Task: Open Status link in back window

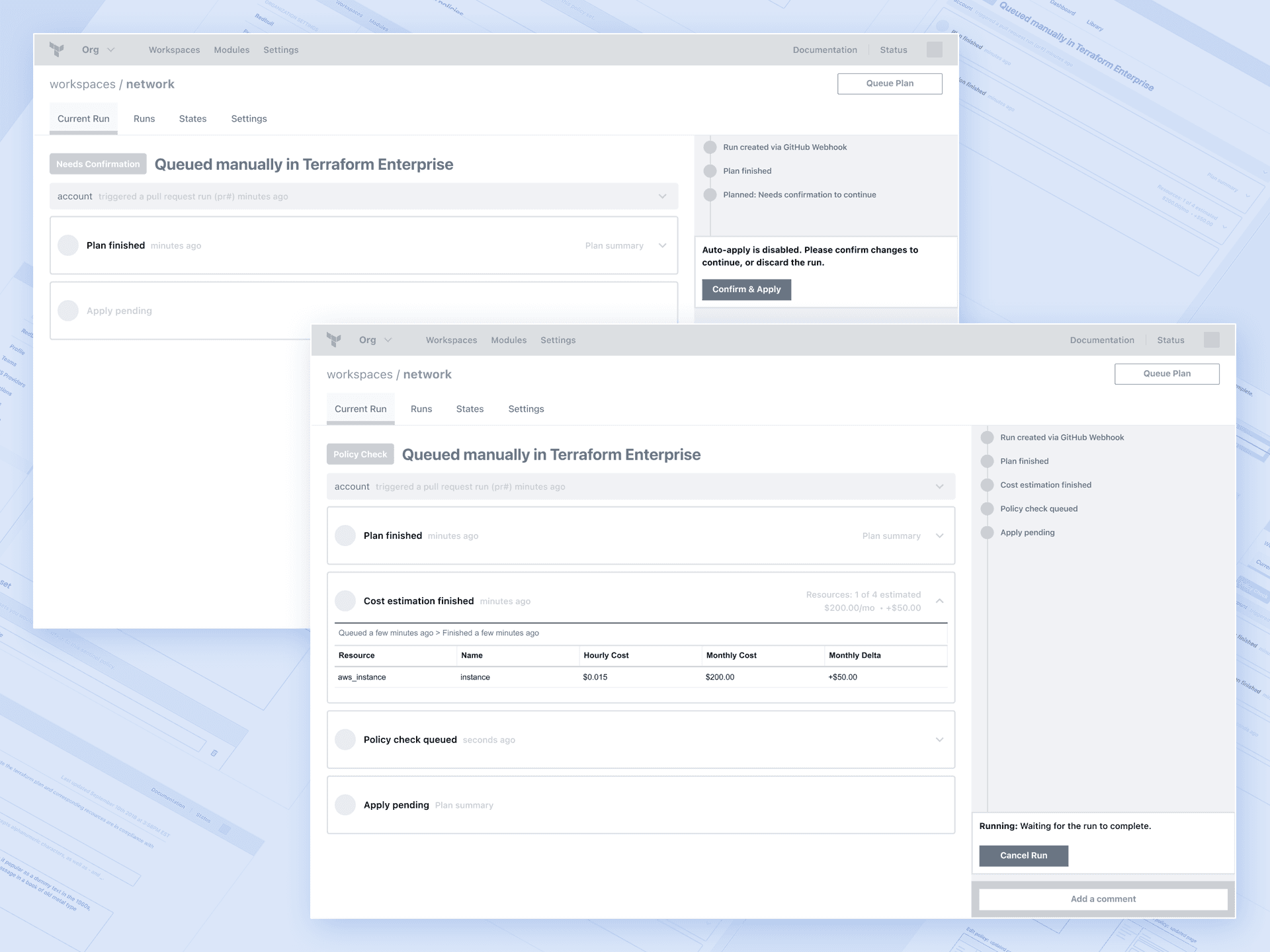Action: click(x=893, y=50)
